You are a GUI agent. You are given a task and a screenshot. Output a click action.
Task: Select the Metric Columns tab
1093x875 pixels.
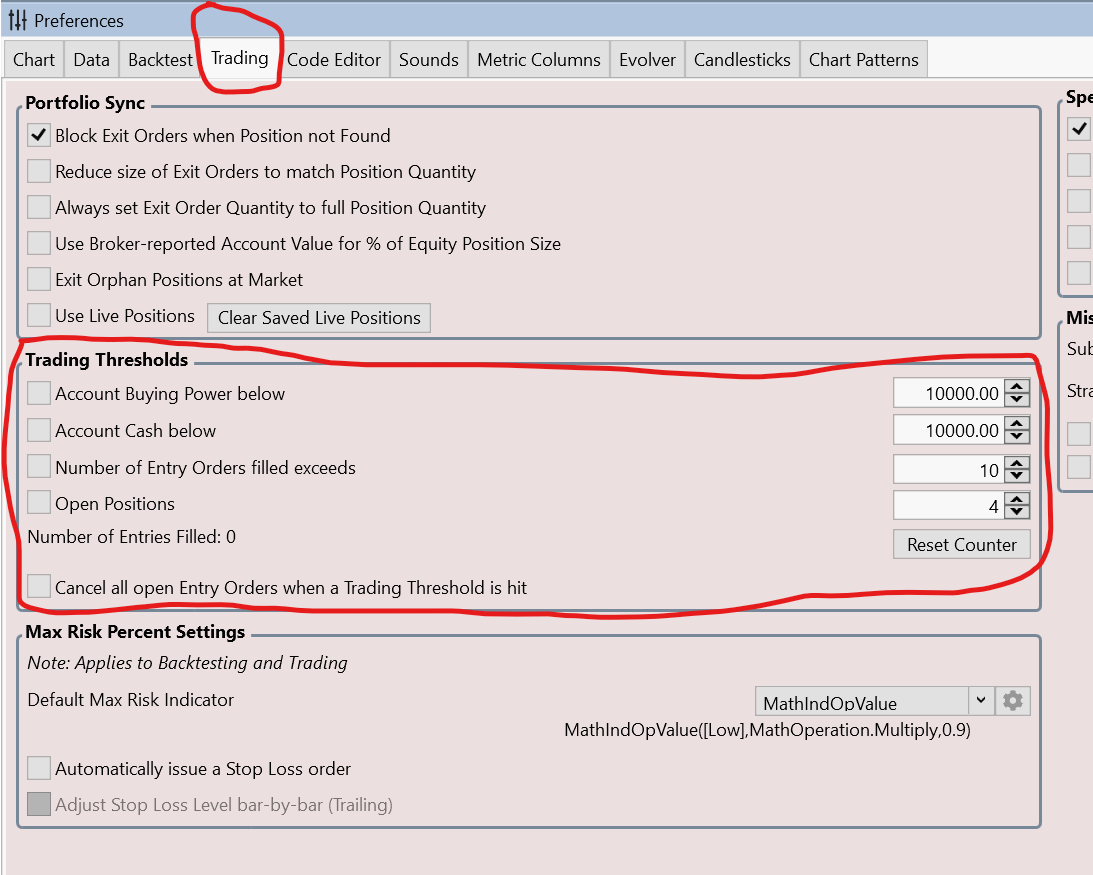pos(538,60)
